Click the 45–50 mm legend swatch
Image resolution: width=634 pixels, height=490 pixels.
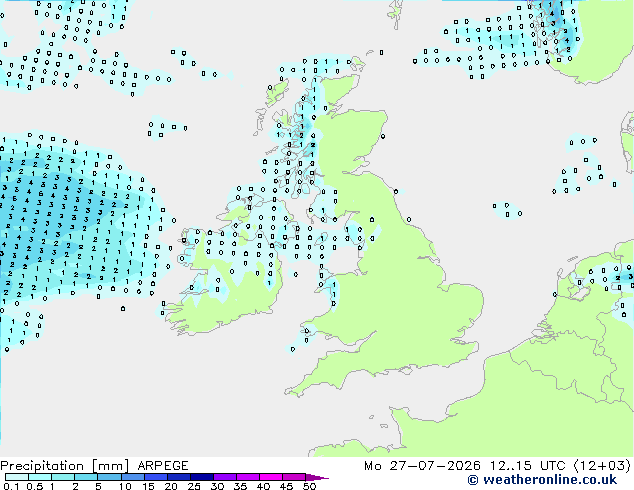[294, 477]
